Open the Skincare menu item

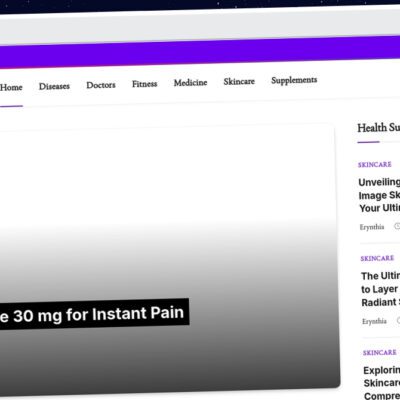click(239, 81)
